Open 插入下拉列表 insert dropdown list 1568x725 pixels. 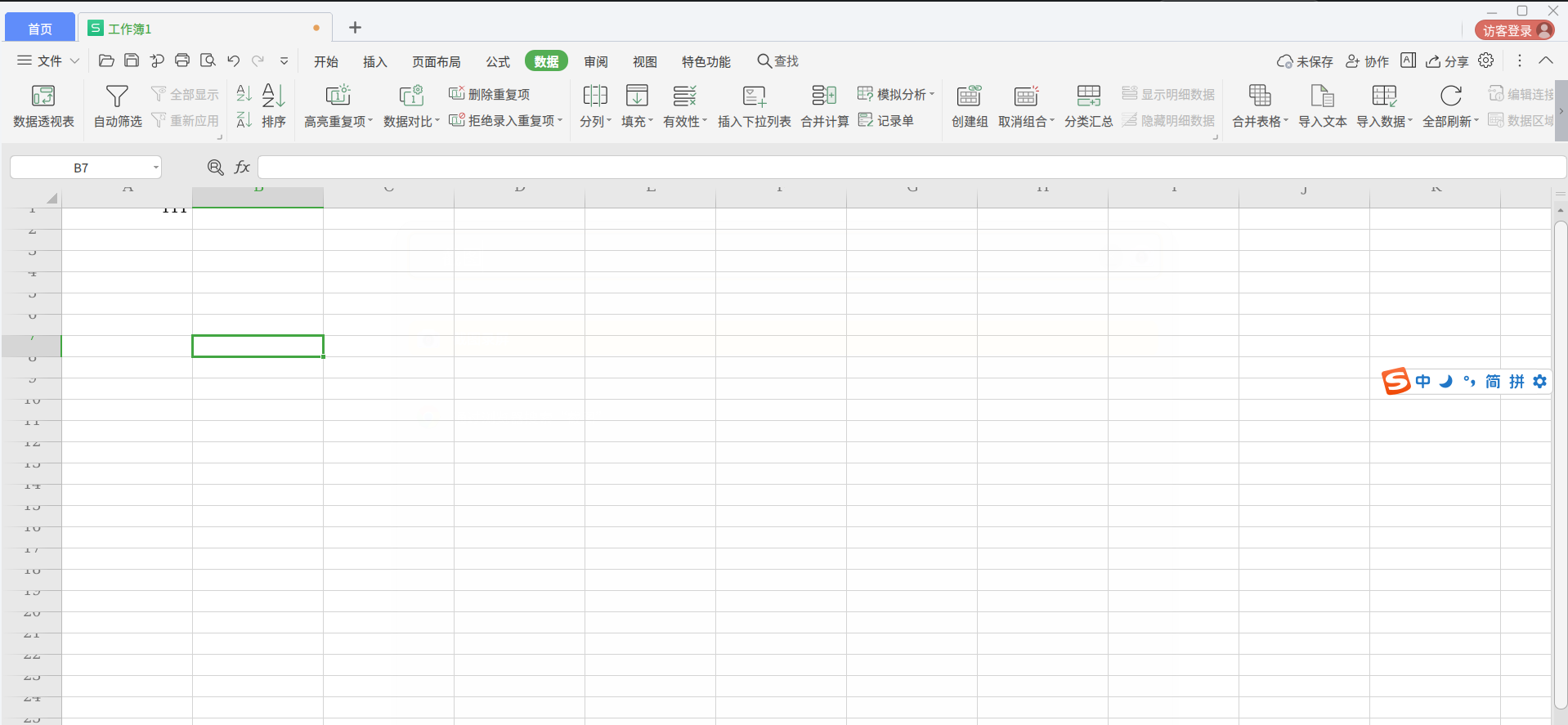coord(754,107)
